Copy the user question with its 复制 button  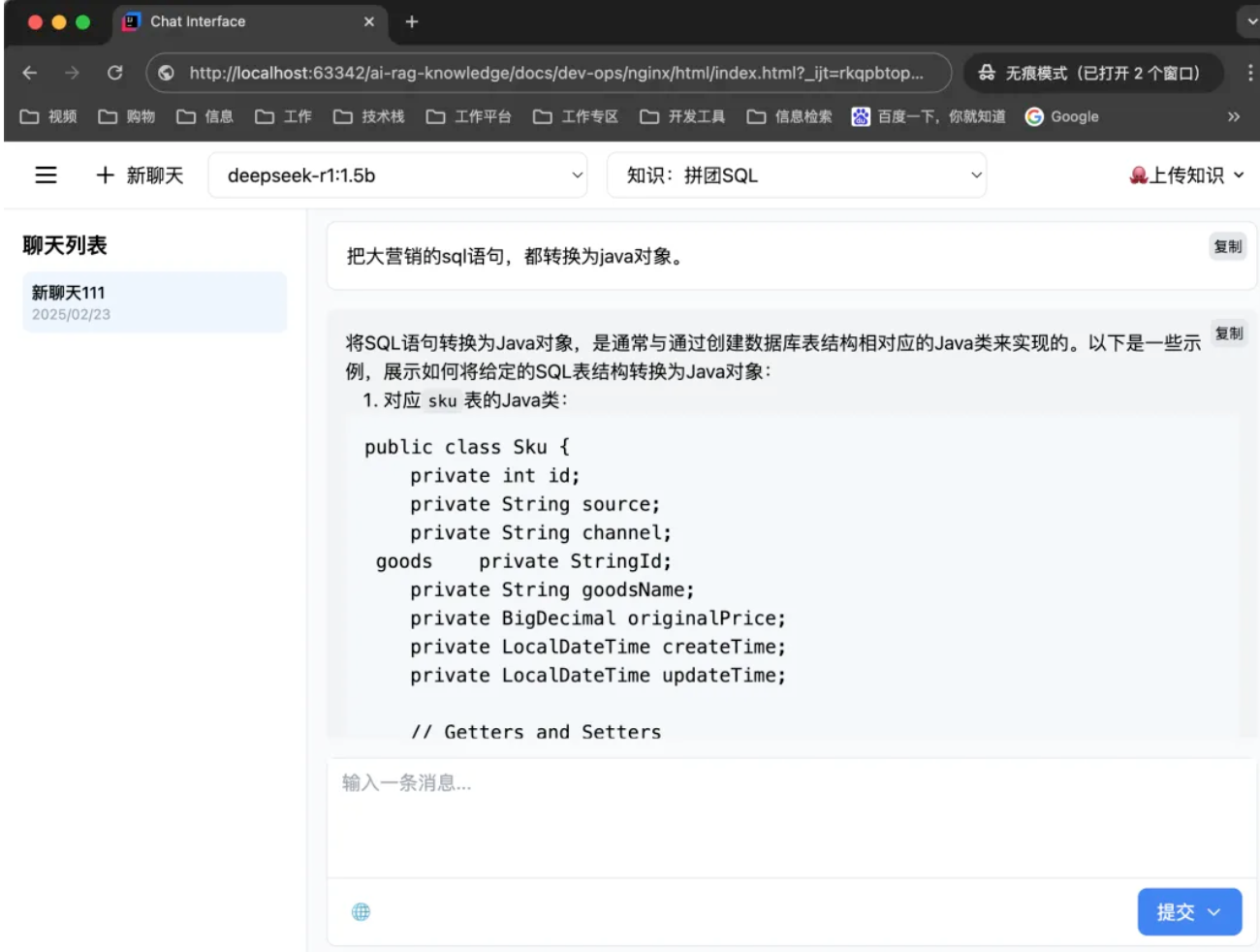(x=1228, y=246)
